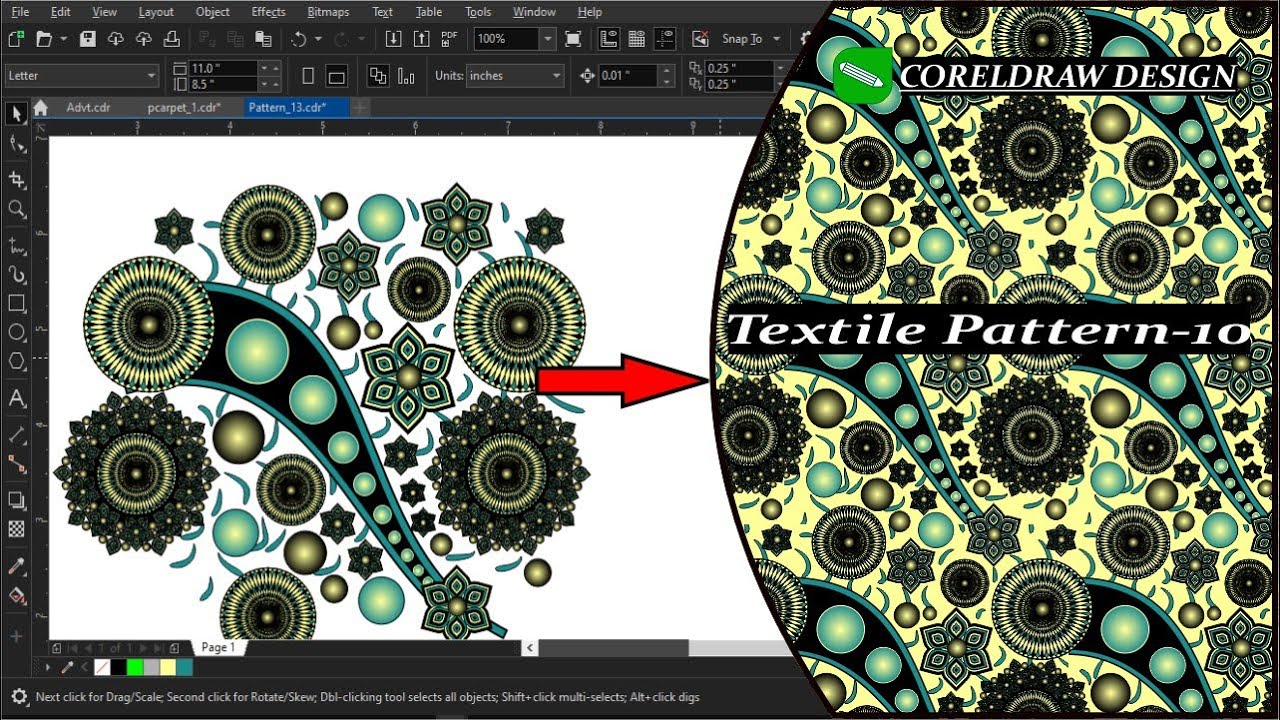Open the Units inches dropdown
The image size is (1280, 720).
coord(557,76)
